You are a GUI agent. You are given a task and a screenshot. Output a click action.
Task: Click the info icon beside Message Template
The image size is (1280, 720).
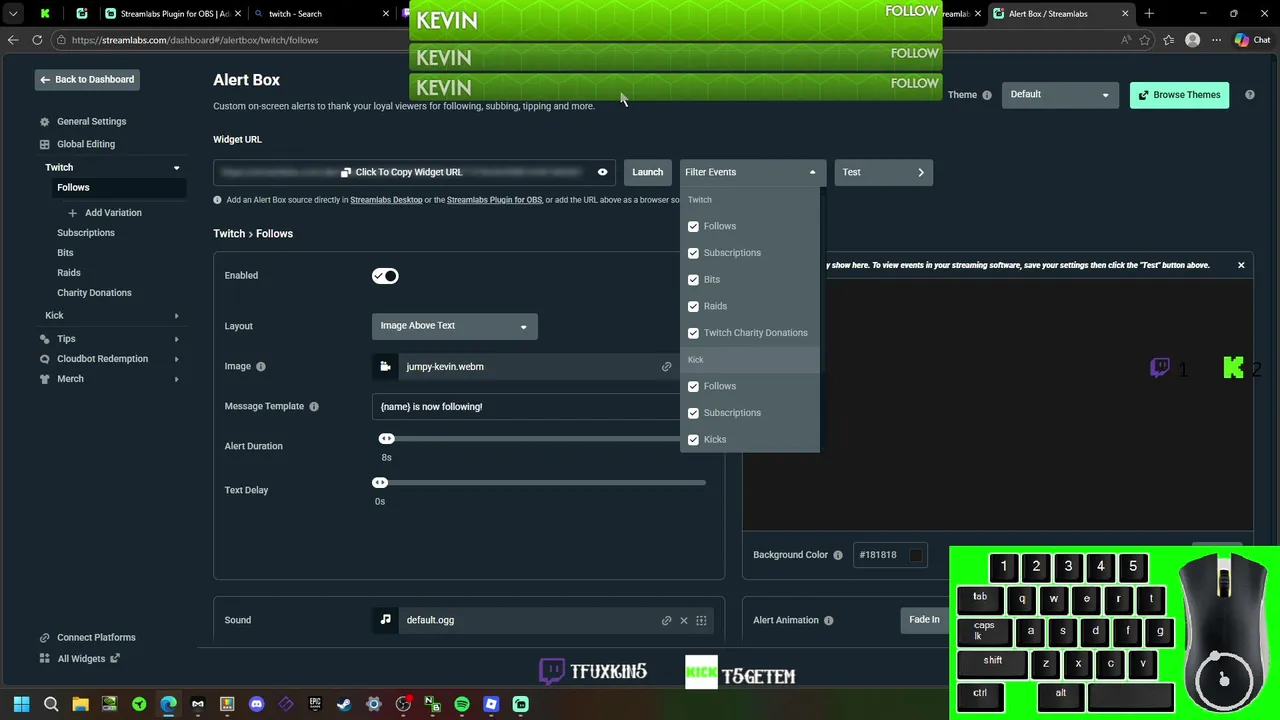[x=314, y=406]
